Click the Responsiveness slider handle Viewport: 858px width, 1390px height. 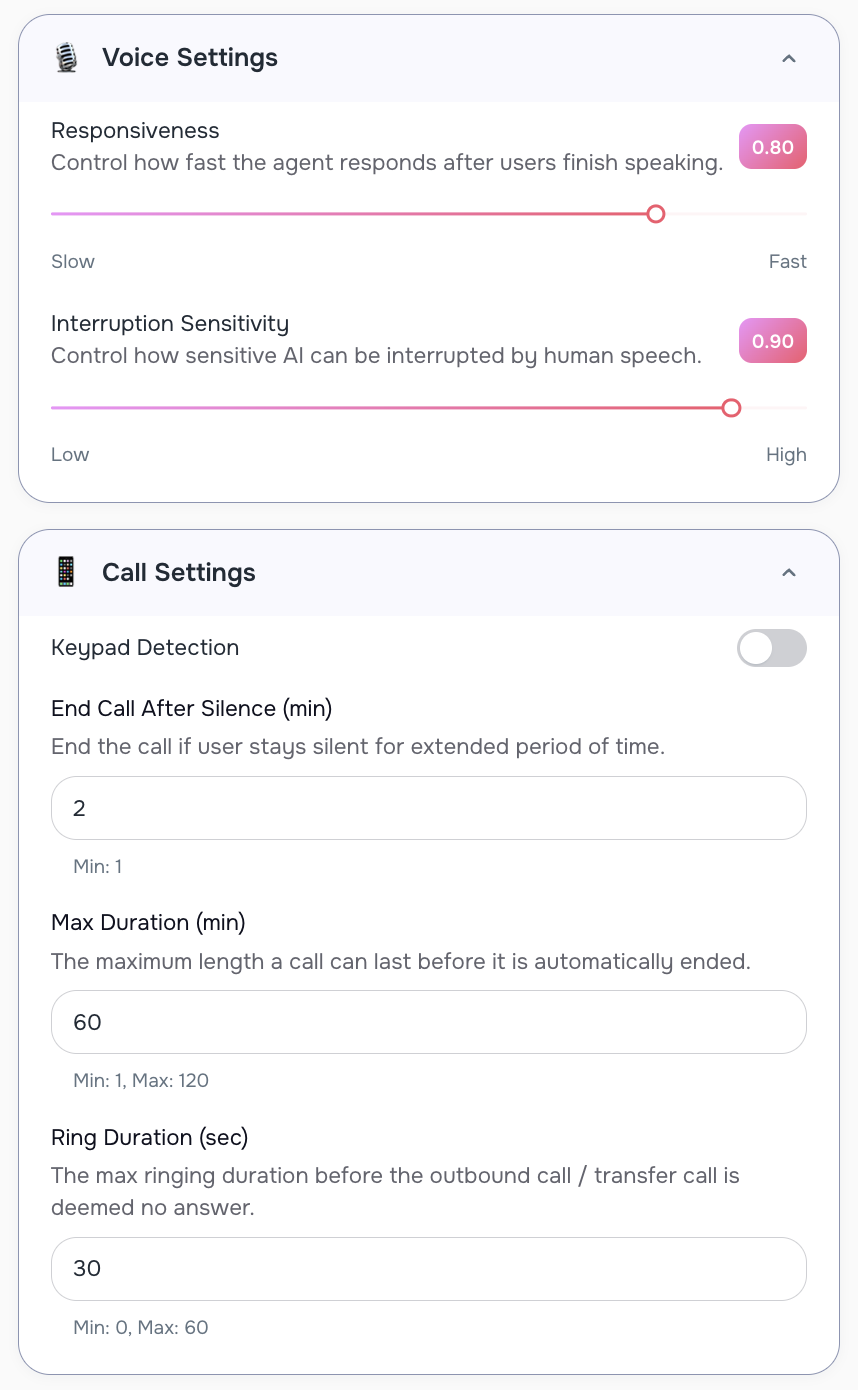(656, 213)
